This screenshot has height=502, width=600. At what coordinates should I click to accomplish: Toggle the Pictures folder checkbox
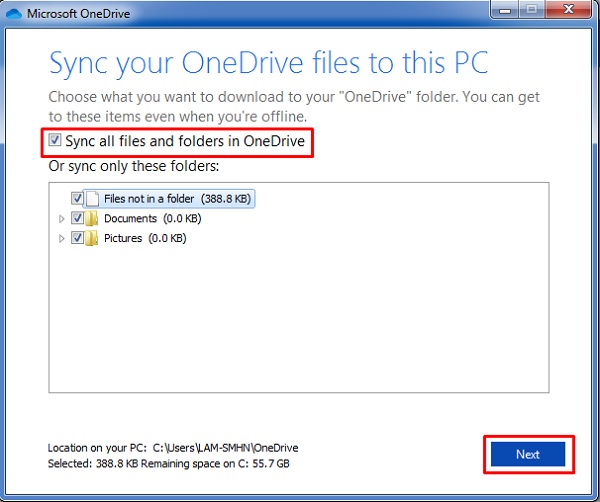[77, 238]
